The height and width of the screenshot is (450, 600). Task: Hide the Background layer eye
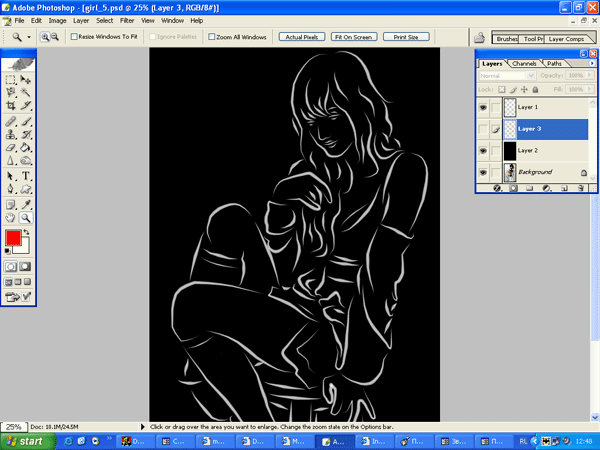(483, 172)
